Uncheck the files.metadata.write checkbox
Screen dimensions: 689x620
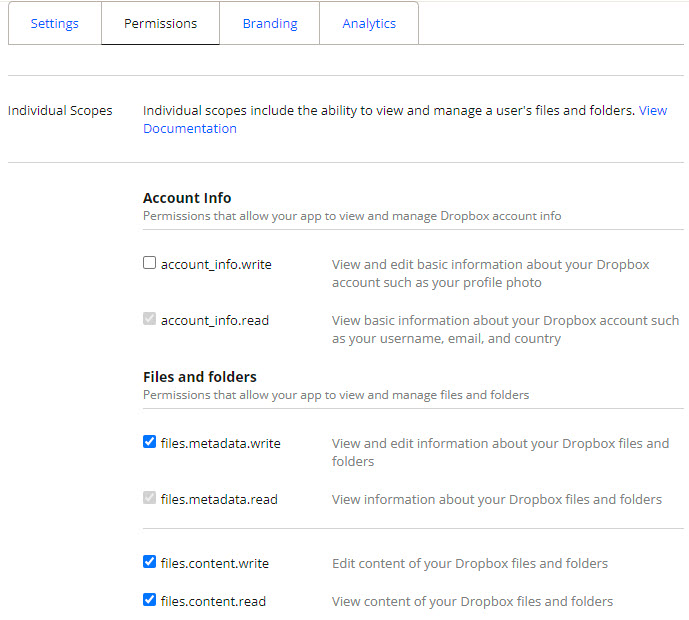[149, 442]
